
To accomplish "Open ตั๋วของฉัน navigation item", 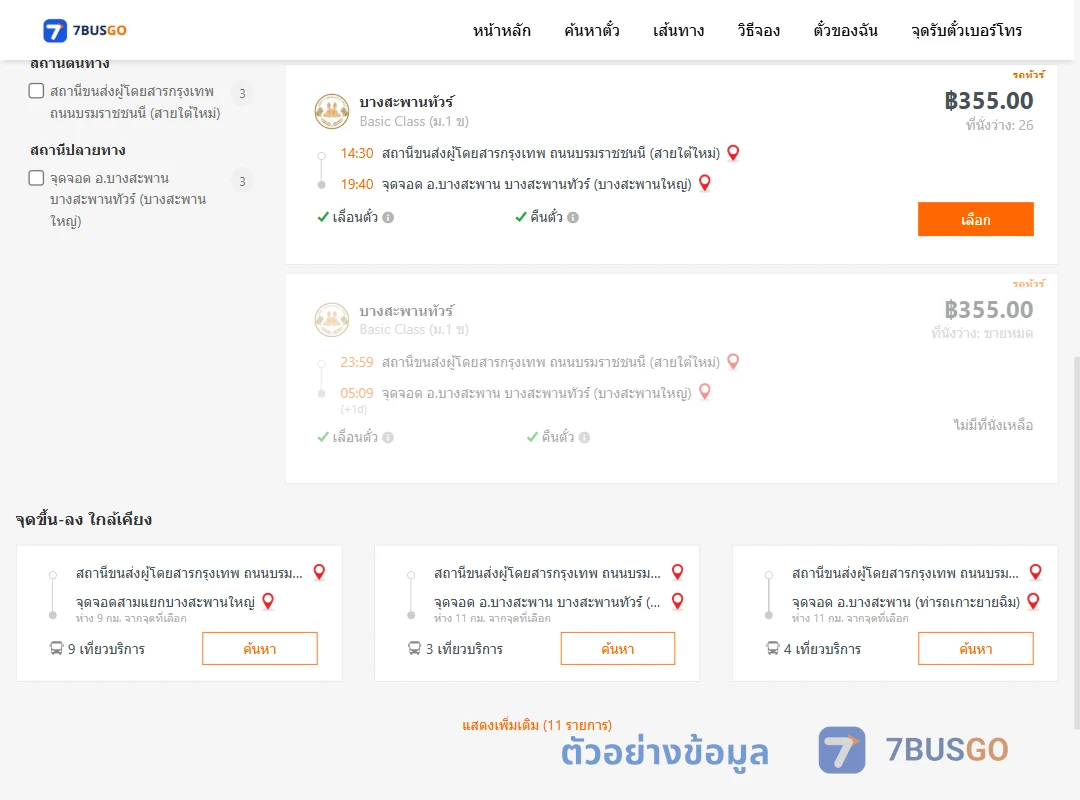I will (845, 31).
